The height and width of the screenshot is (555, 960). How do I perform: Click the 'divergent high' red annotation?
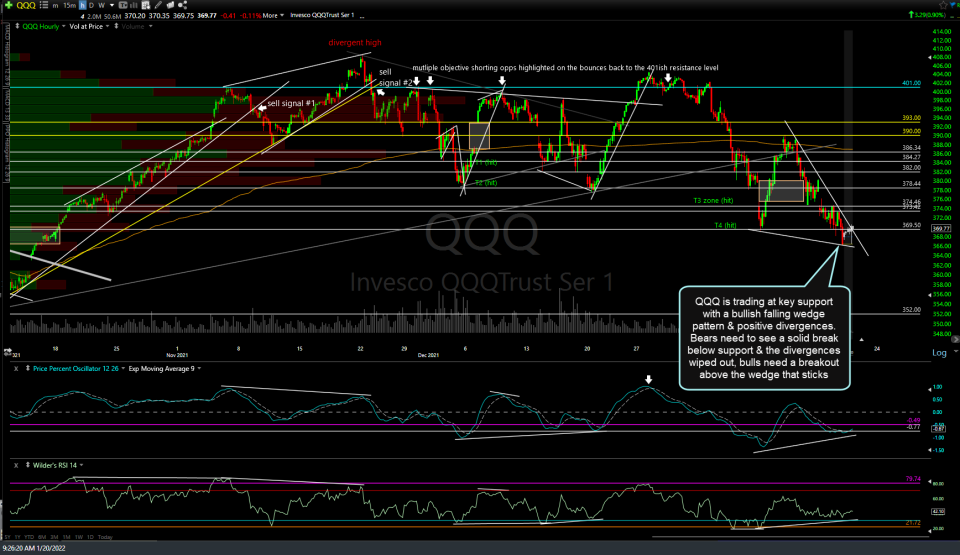click(354, 43)
